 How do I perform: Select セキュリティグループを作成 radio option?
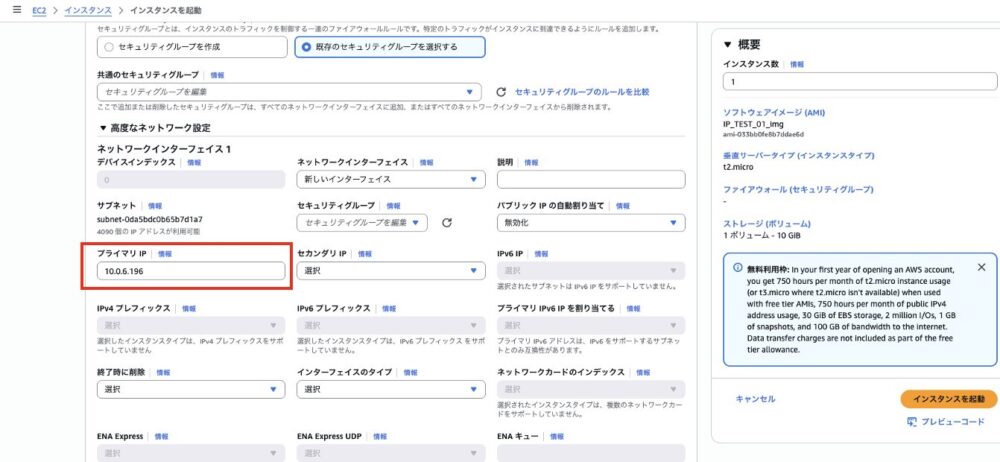point(109,46)
